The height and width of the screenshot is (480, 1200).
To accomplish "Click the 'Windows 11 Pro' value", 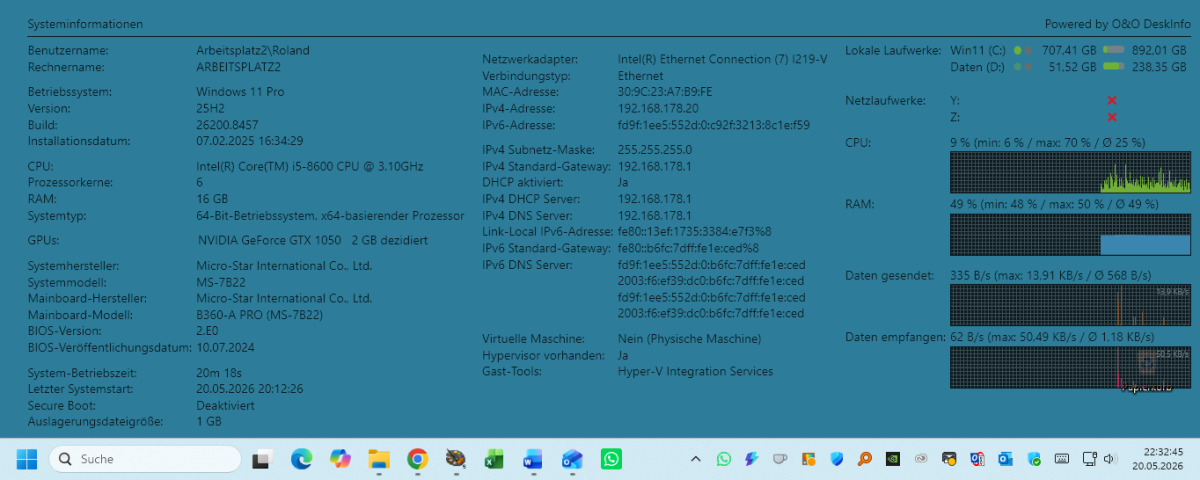I will pyautogui.click(x=240, y=91).
